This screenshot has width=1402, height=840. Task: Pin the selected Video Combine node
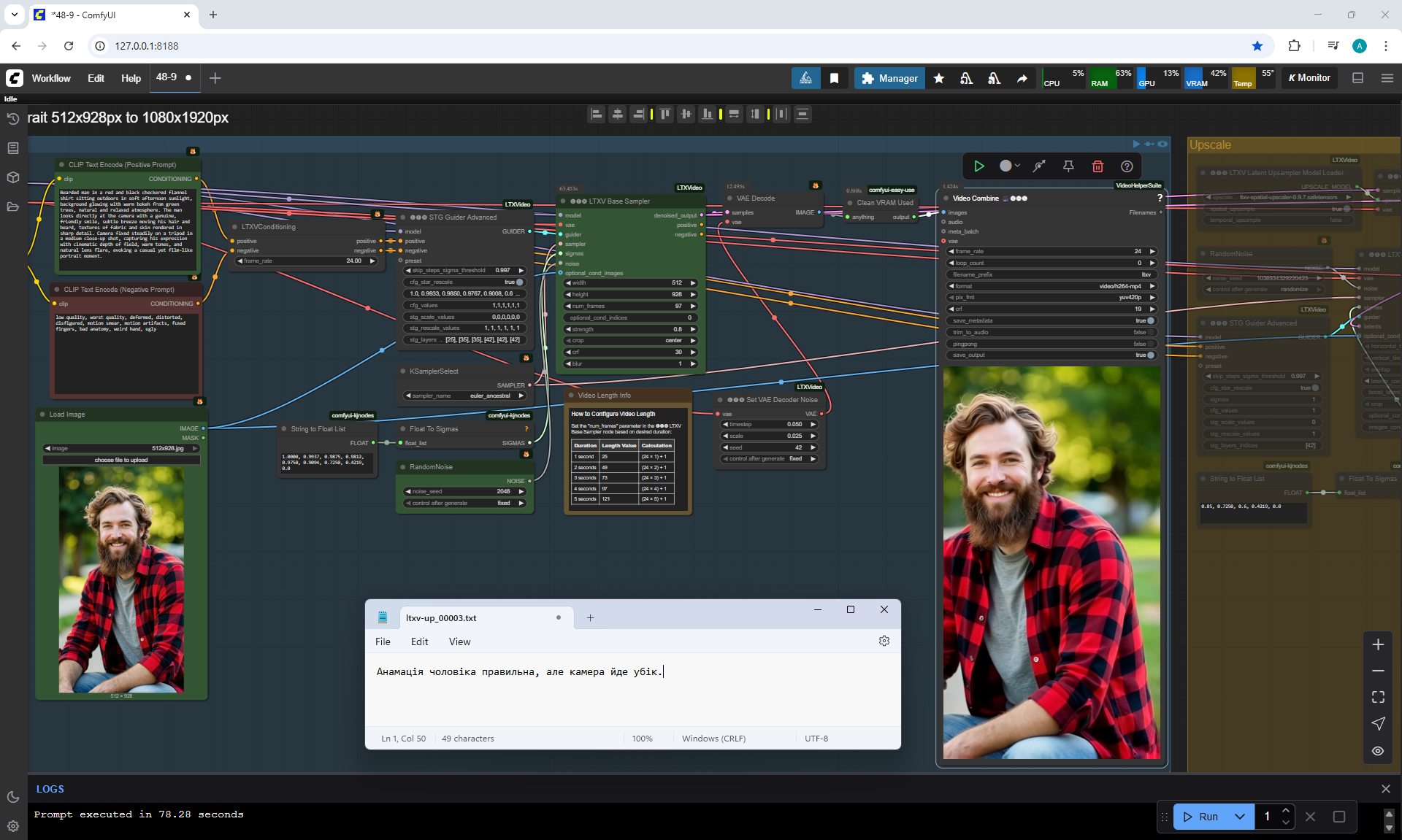(1068, 166)
